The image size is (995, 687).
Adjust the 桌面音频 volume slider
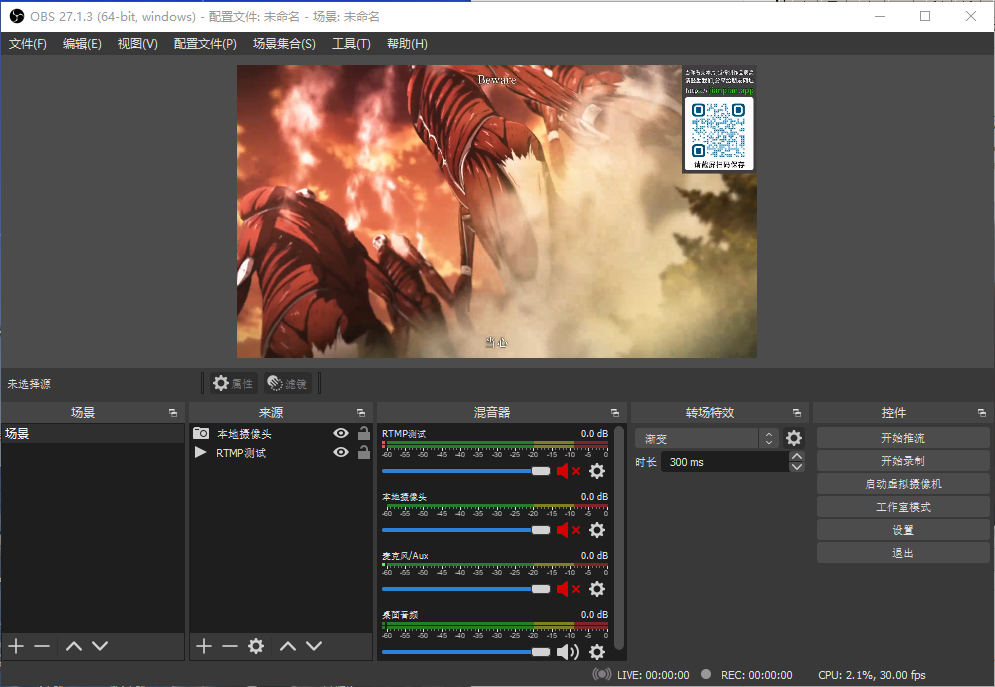[466, 651]
